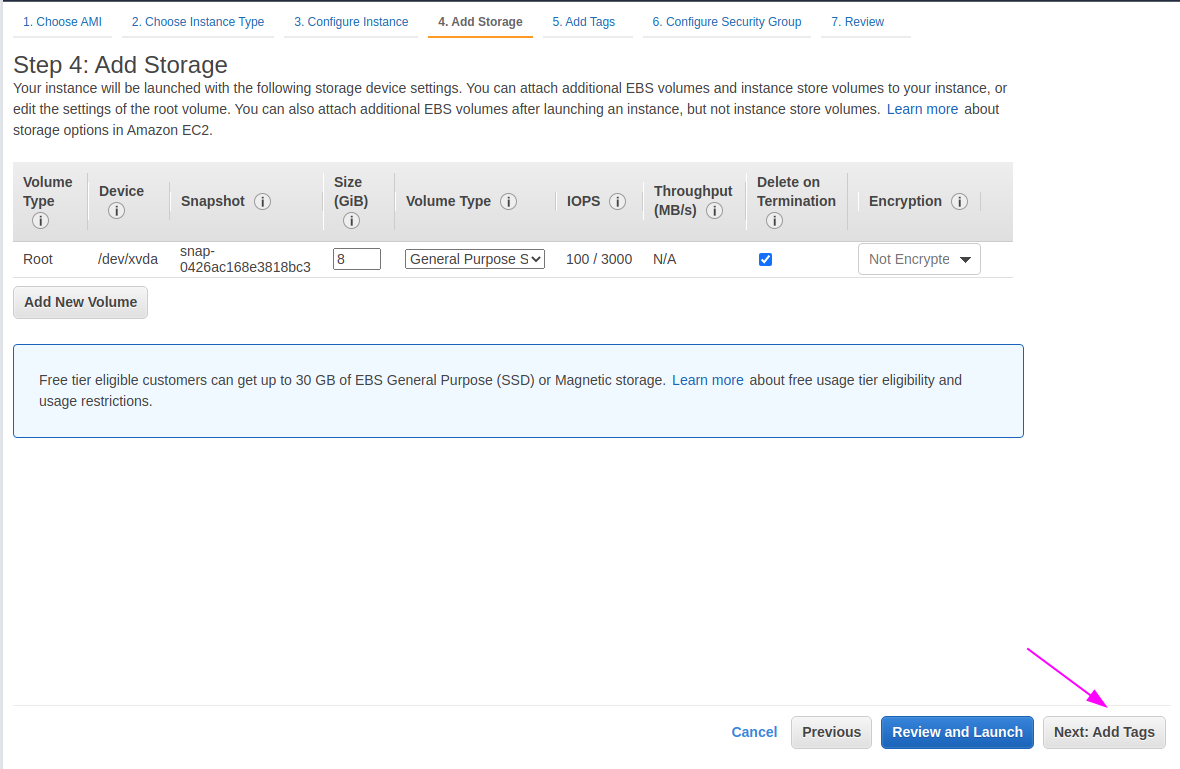The image size is (1180, 769).
Task: Click the root volume size input field
Action: 357,259
